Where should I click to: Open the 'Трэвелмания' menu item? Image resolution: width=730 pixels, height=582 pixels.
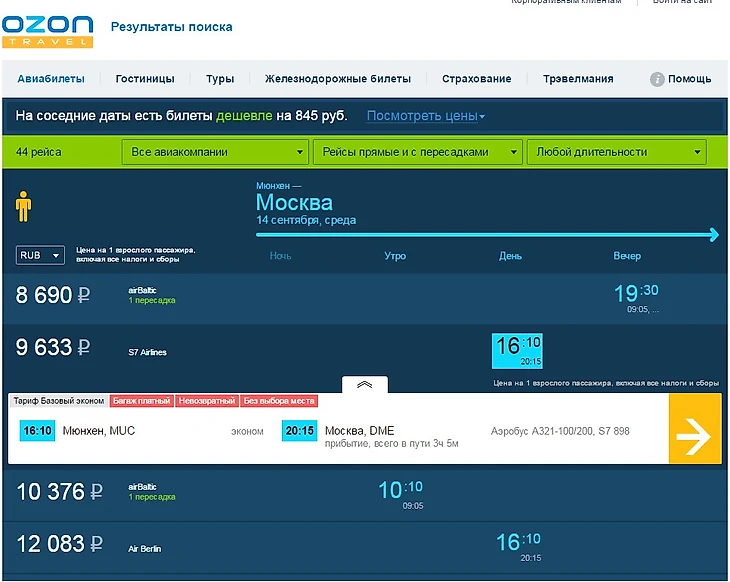point(578,79)
